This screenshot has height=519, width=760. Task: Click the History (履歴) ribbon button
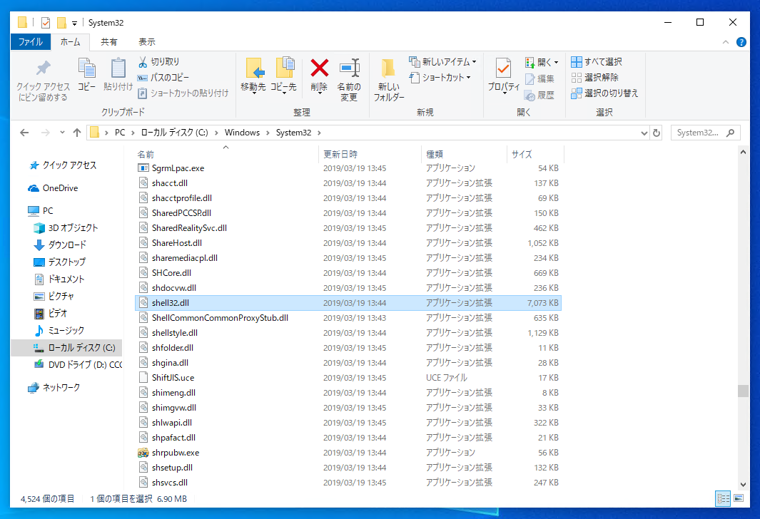[539, 95]
